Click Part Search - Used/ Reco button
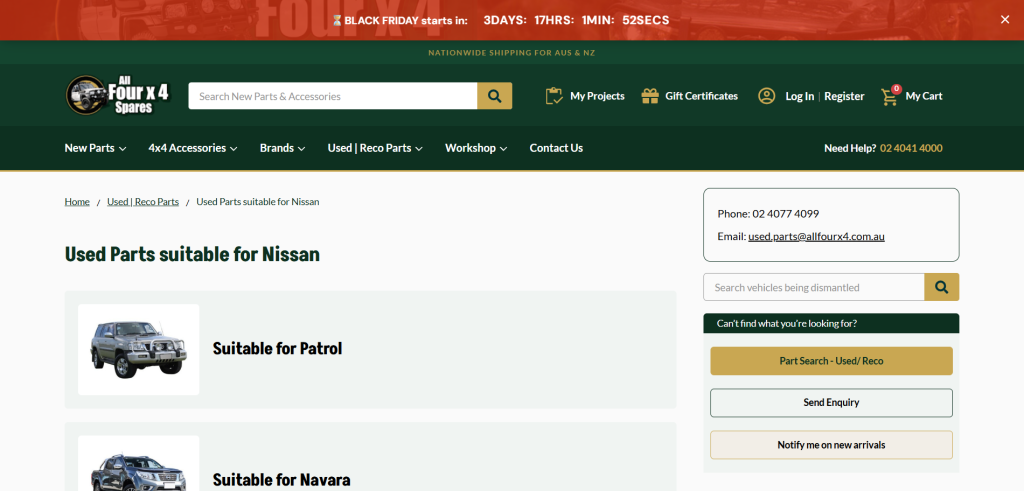Screen dimensions: 1024x491 tap(831, 361)
